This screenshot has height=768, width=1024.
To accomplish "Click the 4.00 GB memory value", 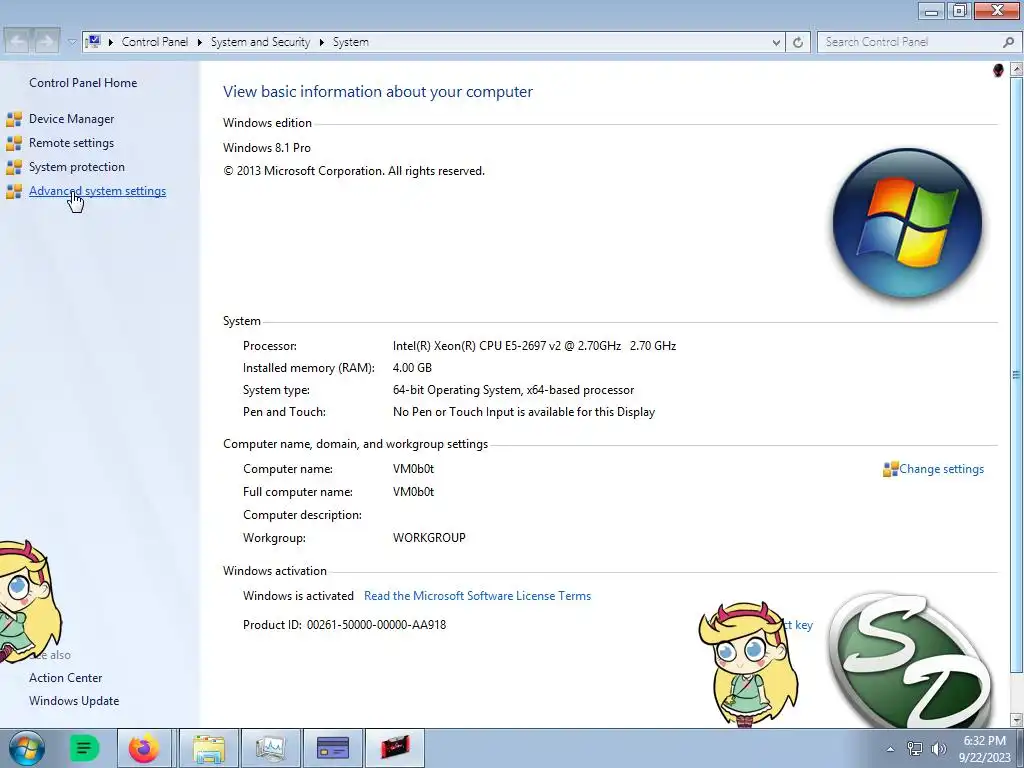I will (412, 368).
